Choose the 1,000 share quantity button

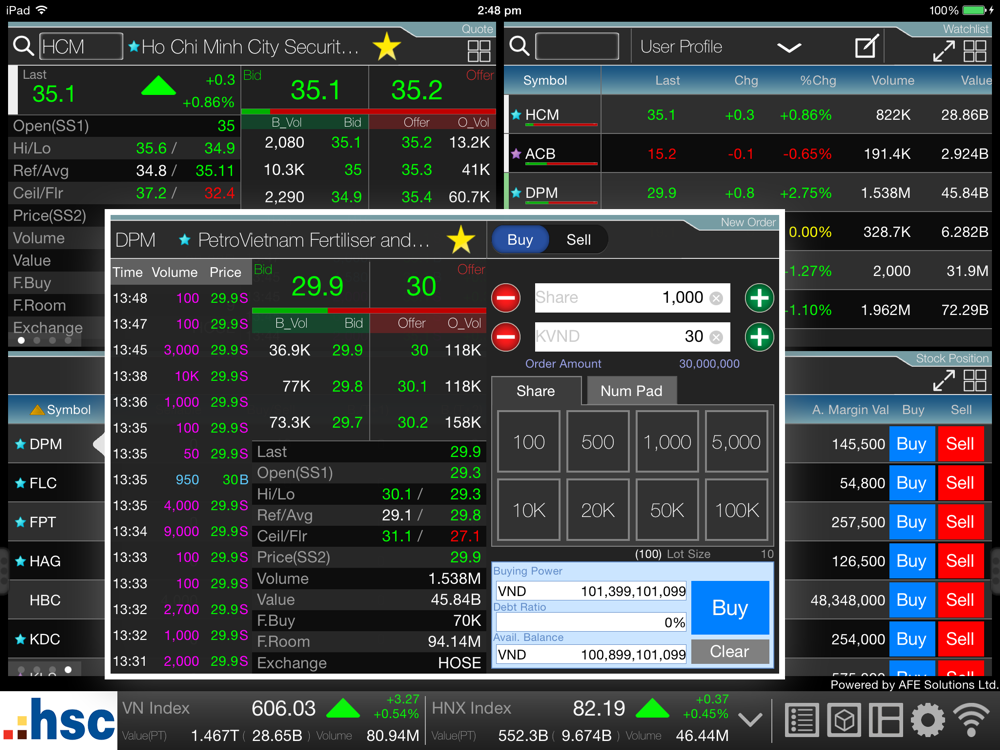coord(667,442)
